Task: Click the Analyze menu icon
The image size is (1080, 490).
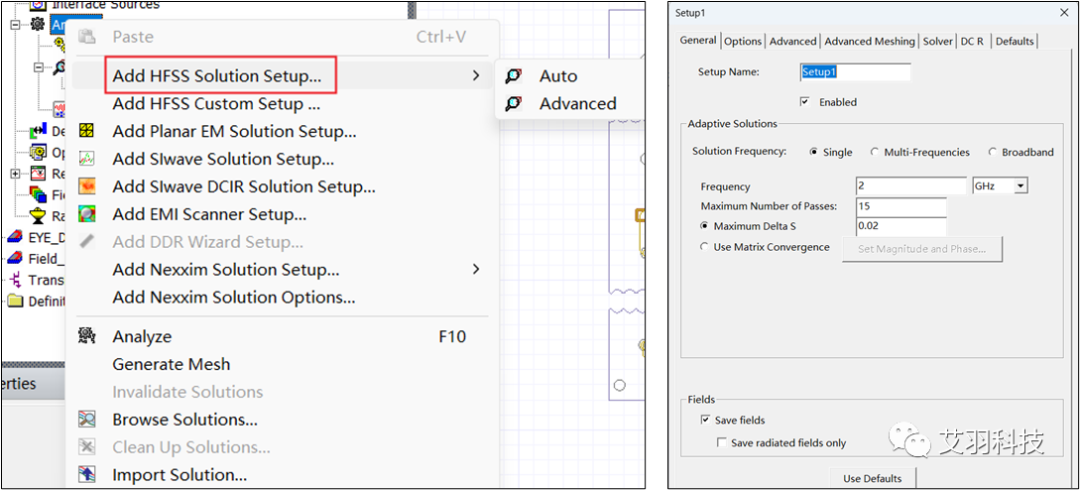Action: pyautogui.click(x=87, y=336)
